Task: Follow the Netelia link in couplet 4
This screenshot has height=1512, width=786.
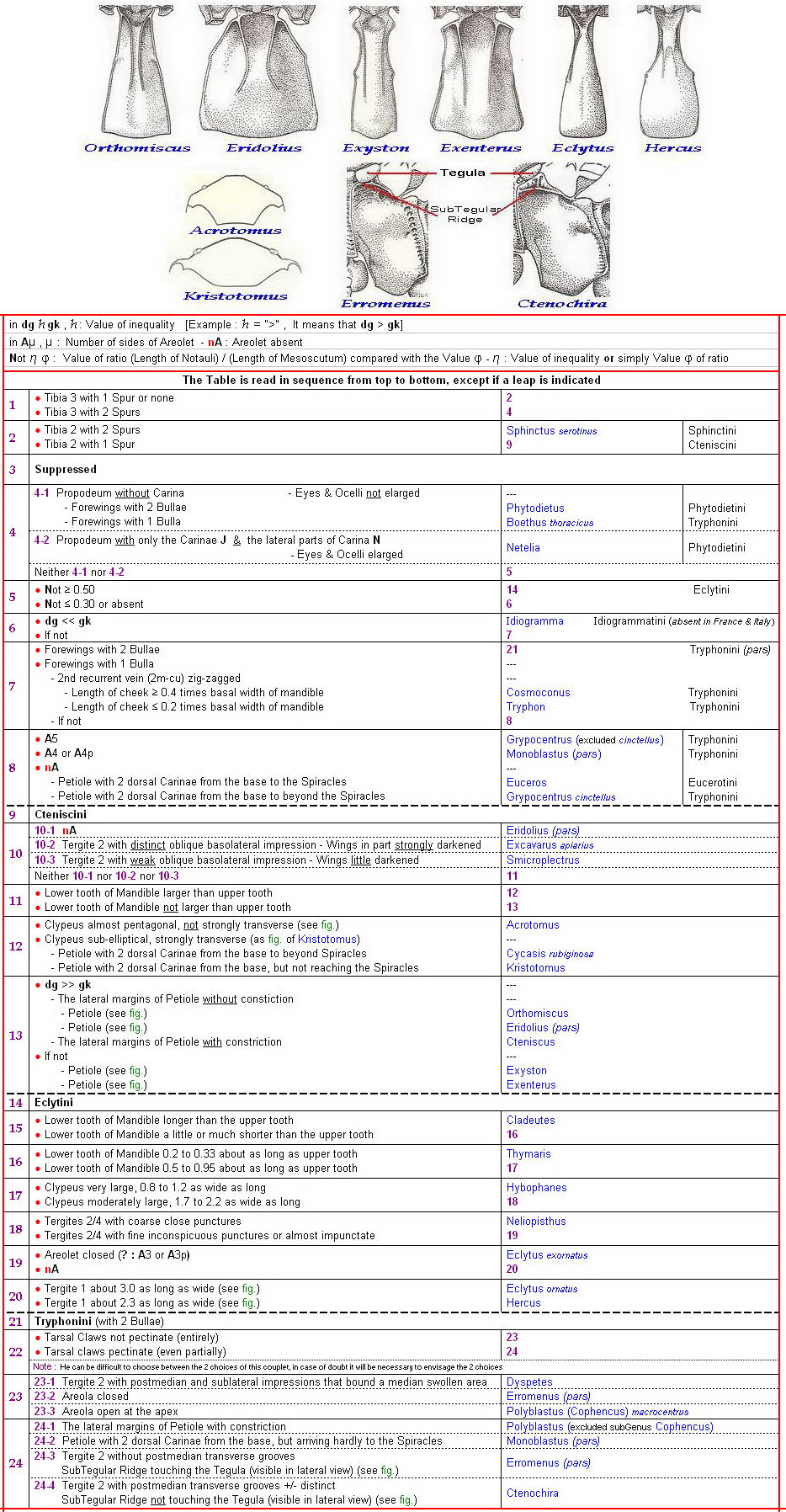Action: (523, 548)
